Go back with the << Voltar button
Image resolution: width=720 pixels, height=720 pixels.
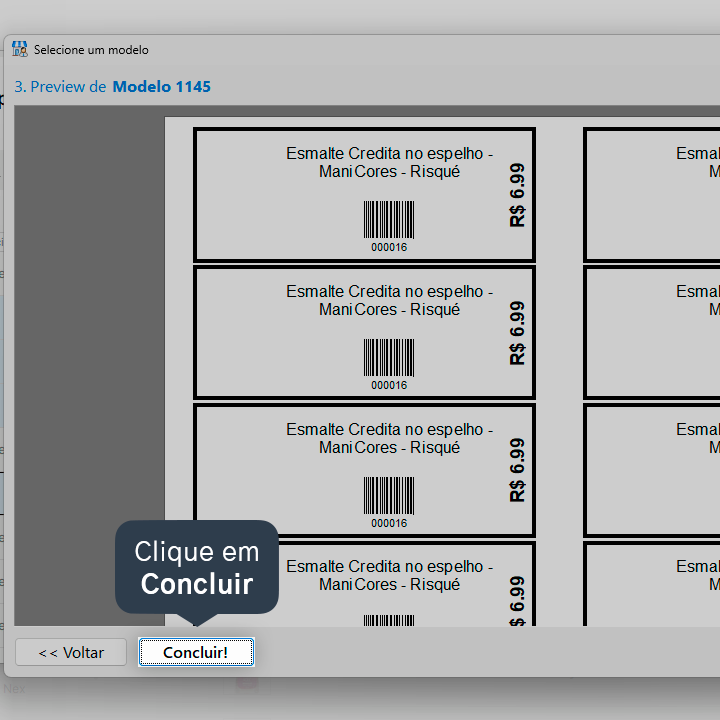point(71,652)
